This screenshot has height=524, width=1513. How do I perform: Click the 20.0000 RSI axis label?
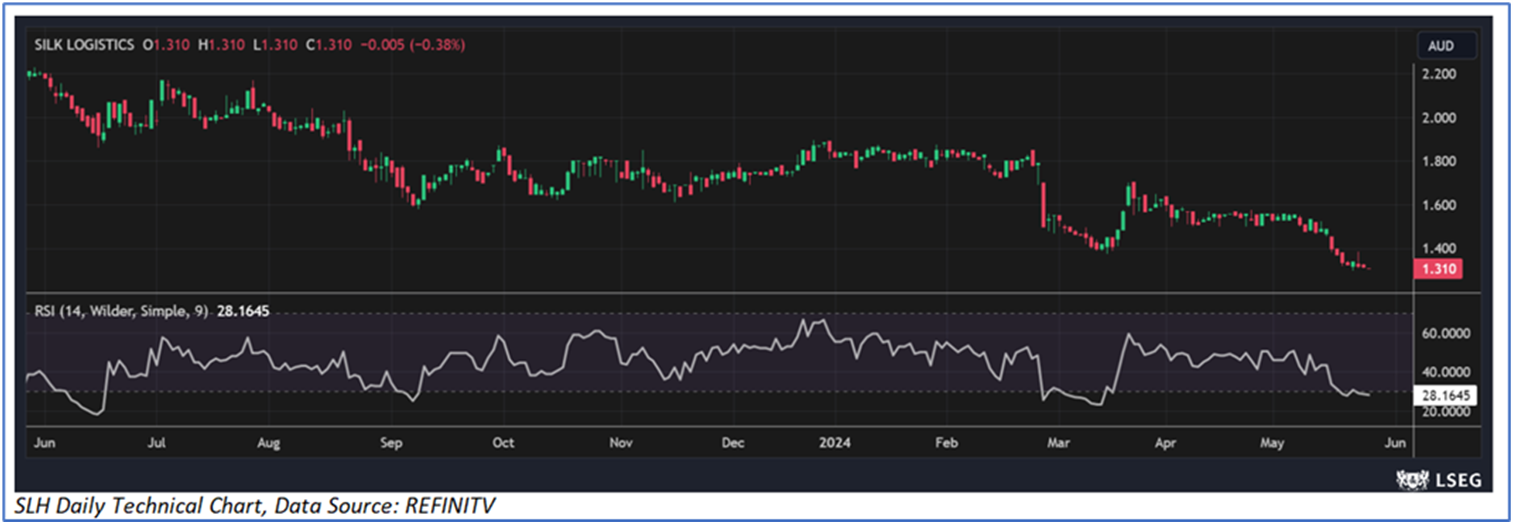click(x=1445, y=411)
